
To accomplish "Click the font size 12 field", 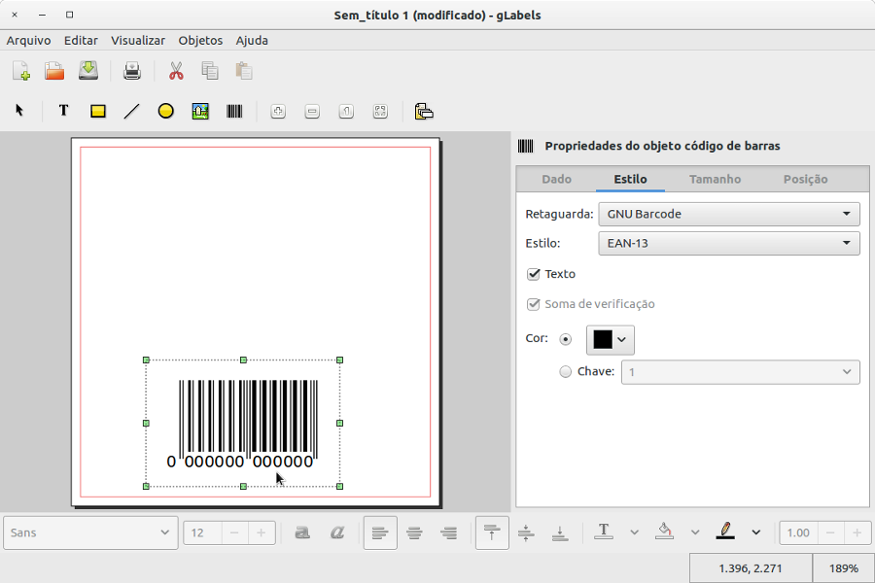I will [x=203, y=533].
